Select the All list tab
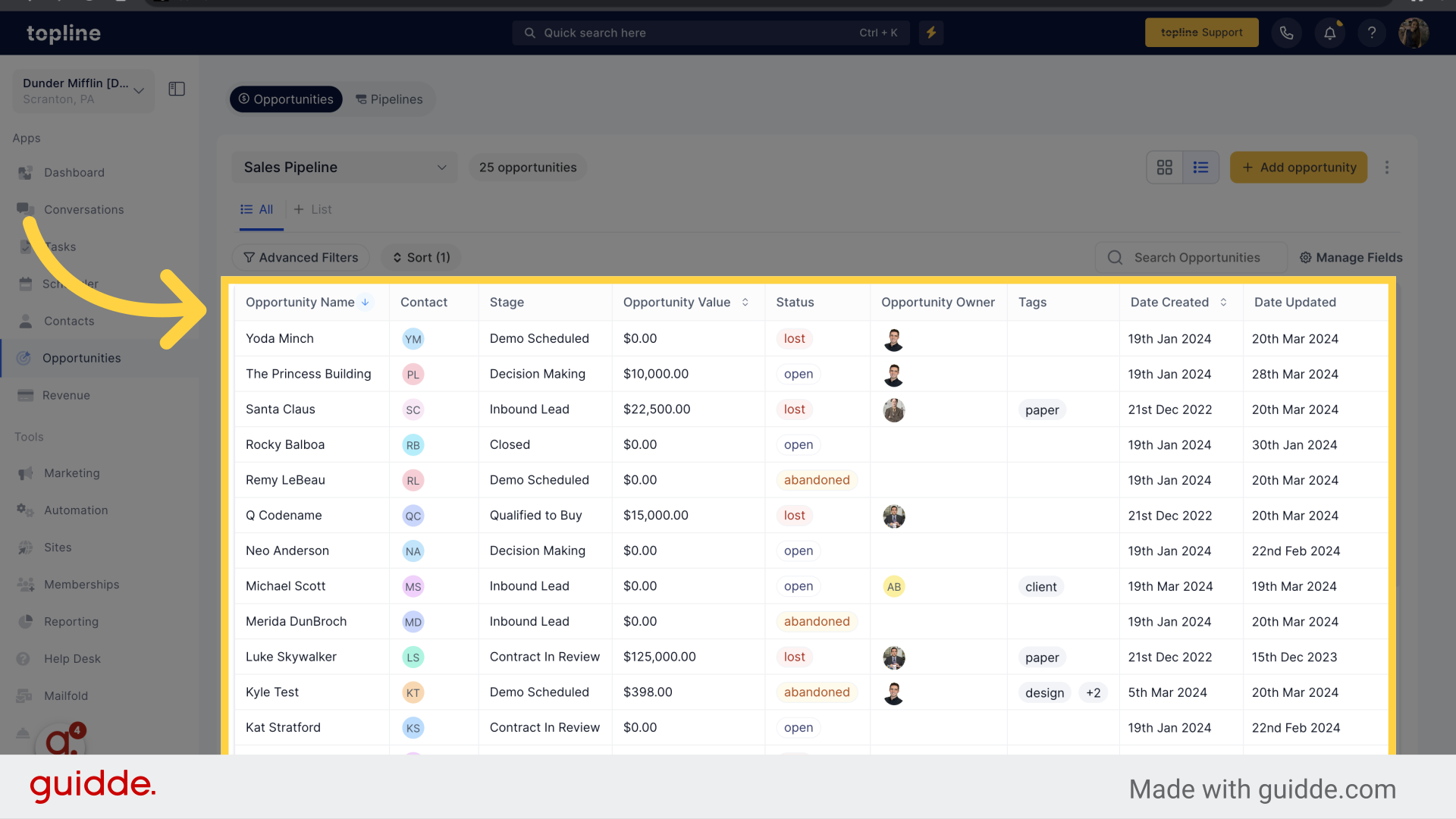This screenshot has width=1456, height=819. tap(257, 210)
